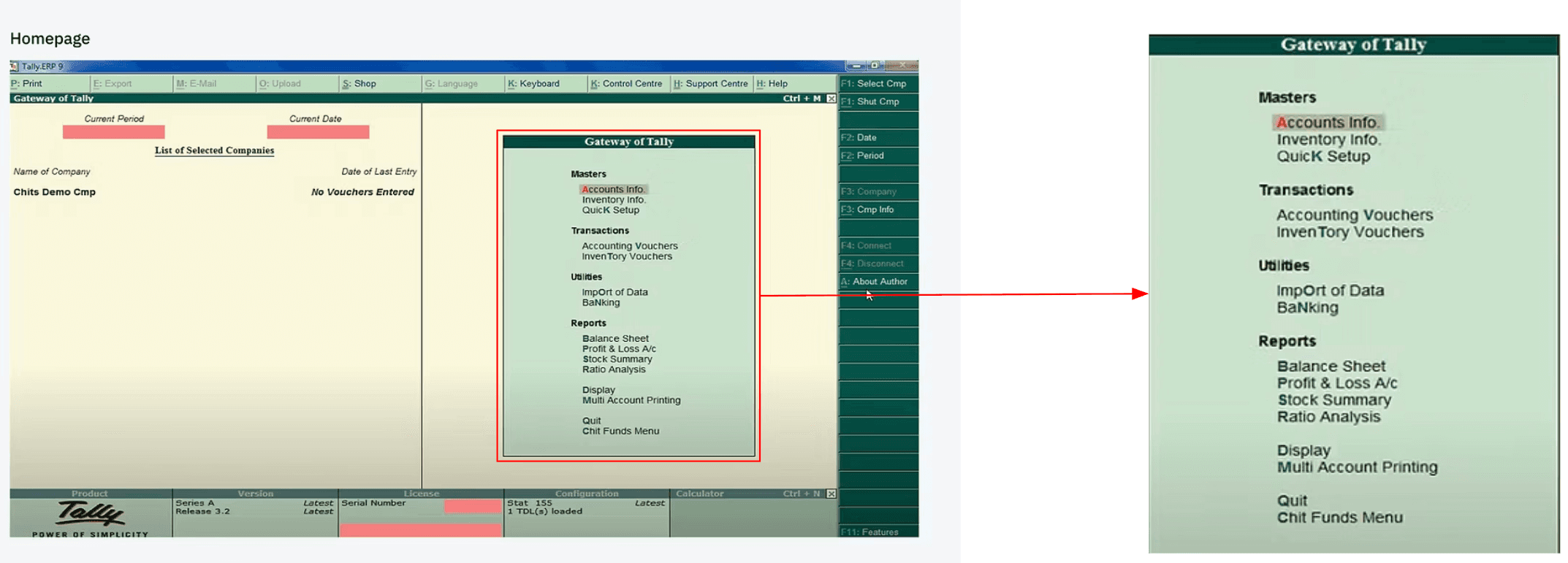Image resolution: width=1568 pixels, height=563 pixels.
Task: Open Ratio Analysis in the Tally window menu
Action: (x=614, y=369)
